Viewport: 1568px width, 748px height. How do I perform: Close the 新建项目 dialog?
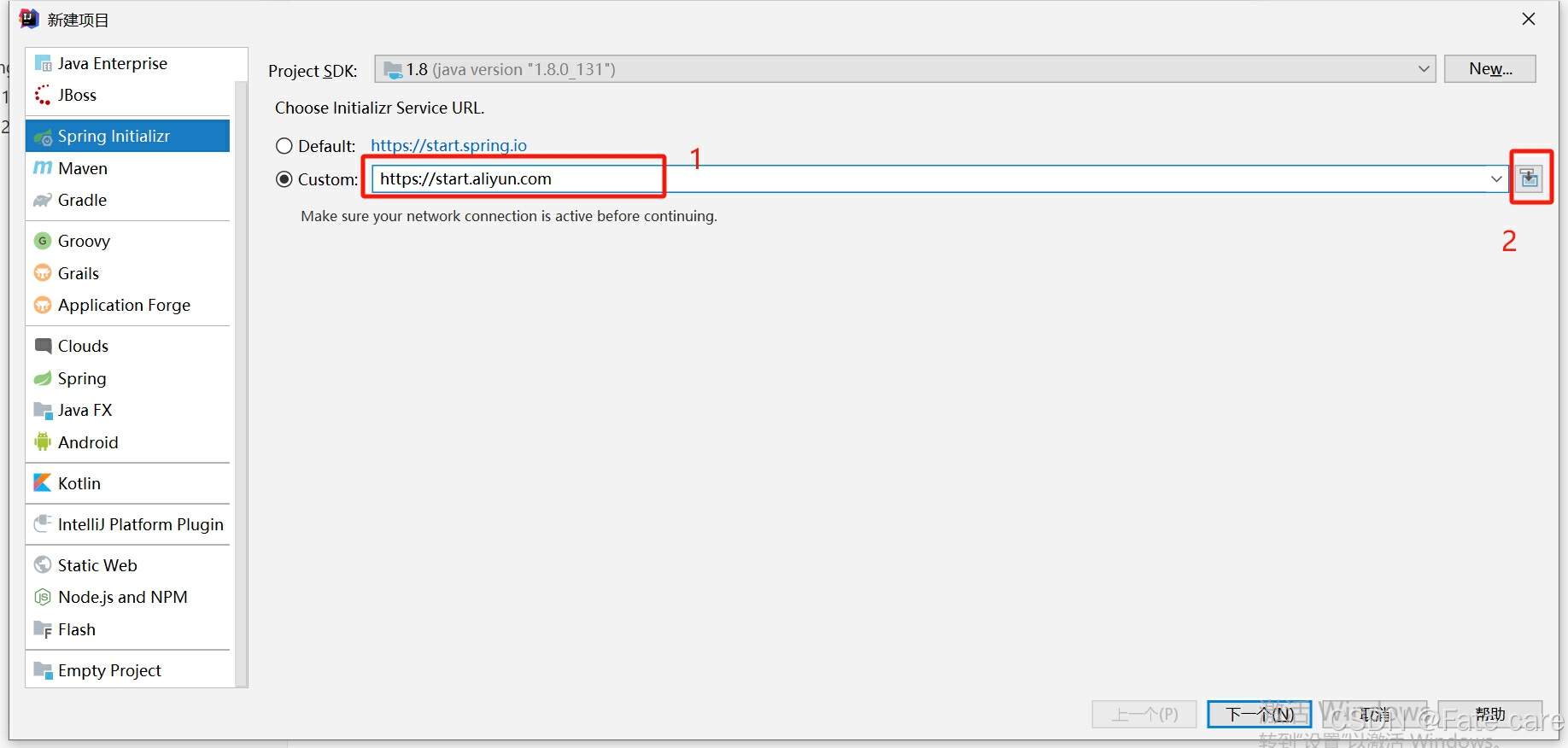pyautogui.click(x=1529, y=19)
